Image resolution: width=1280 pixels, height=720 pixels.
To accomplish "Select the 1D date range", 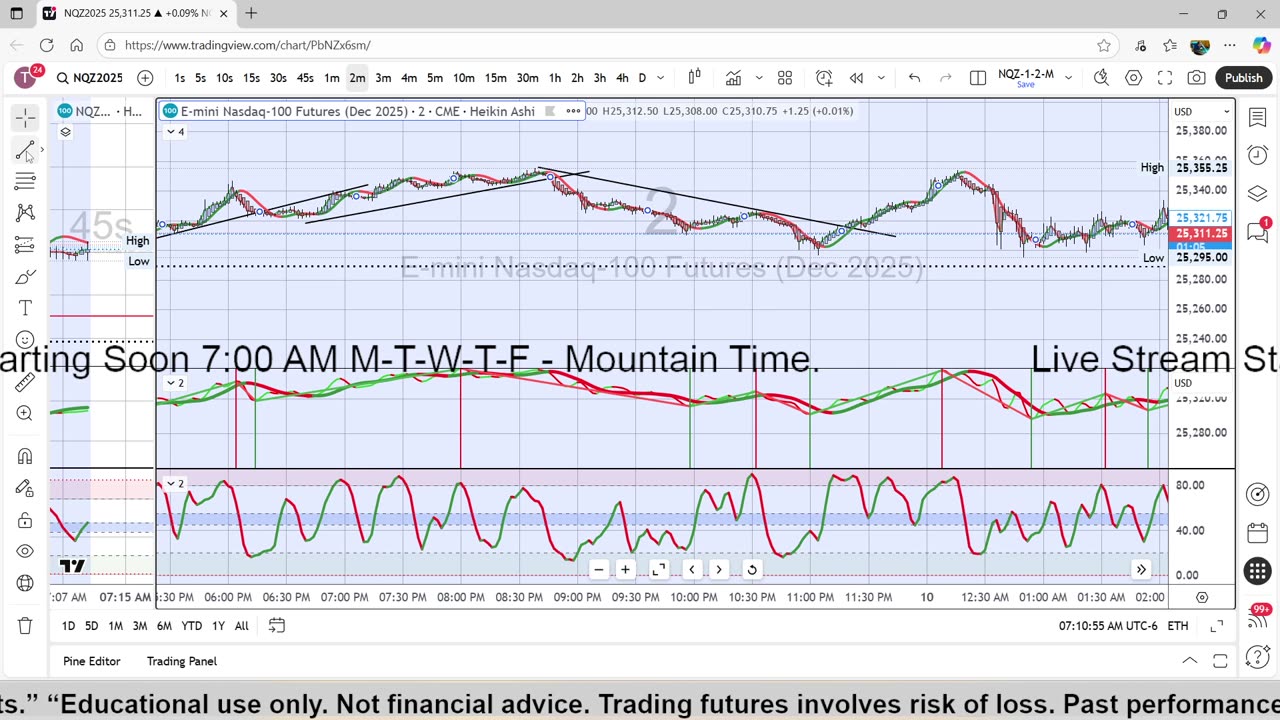I will (x=68, y=626).
